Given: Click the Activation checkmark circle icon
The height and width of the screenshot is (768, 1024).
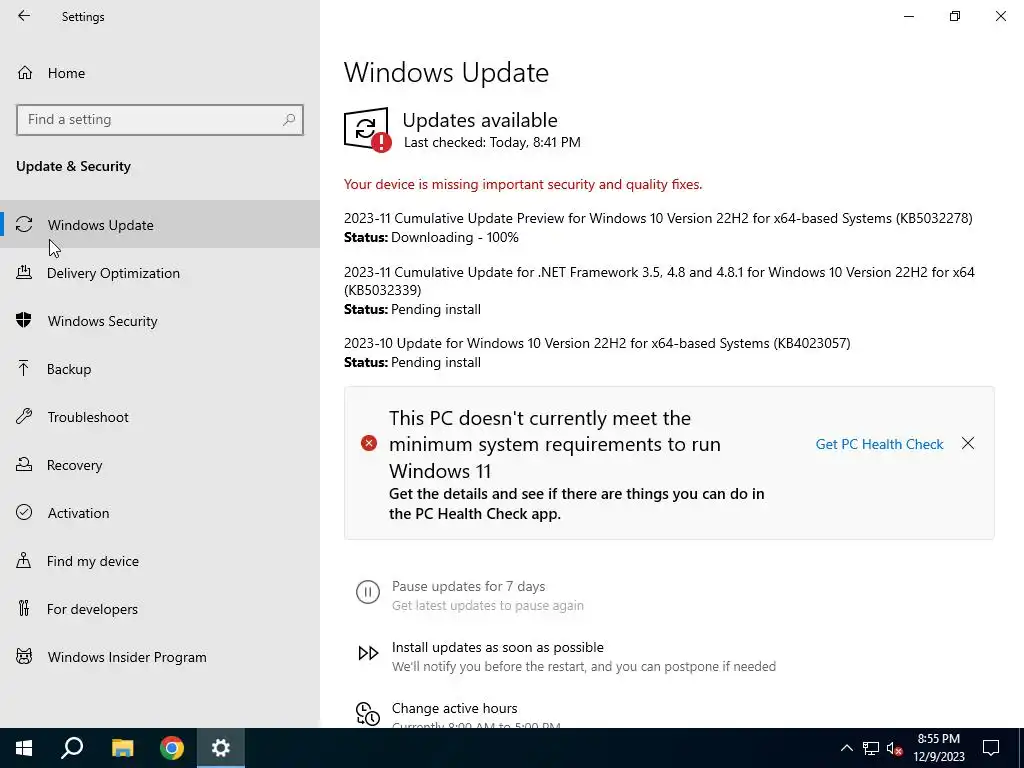Looking at the screenshot, I should [24, 512].
